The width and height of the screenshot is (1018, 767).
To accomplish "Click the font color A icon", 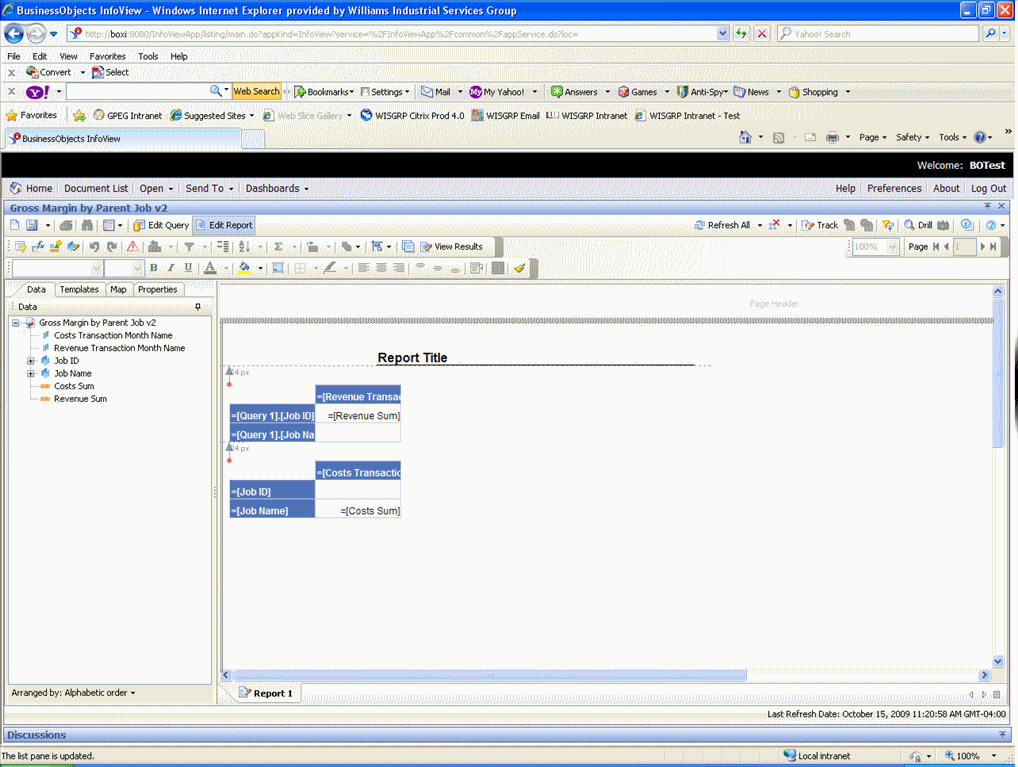I will coord(210,268).
